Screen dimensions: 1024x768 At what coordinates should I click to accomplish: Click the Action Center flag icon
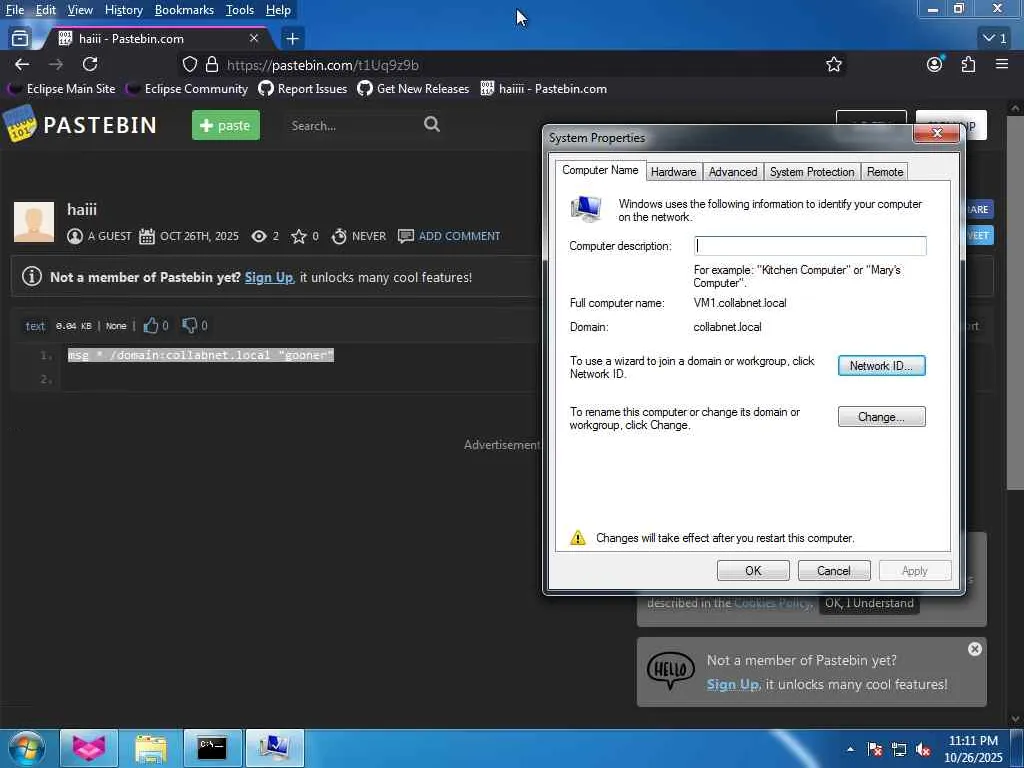(874, 750)
